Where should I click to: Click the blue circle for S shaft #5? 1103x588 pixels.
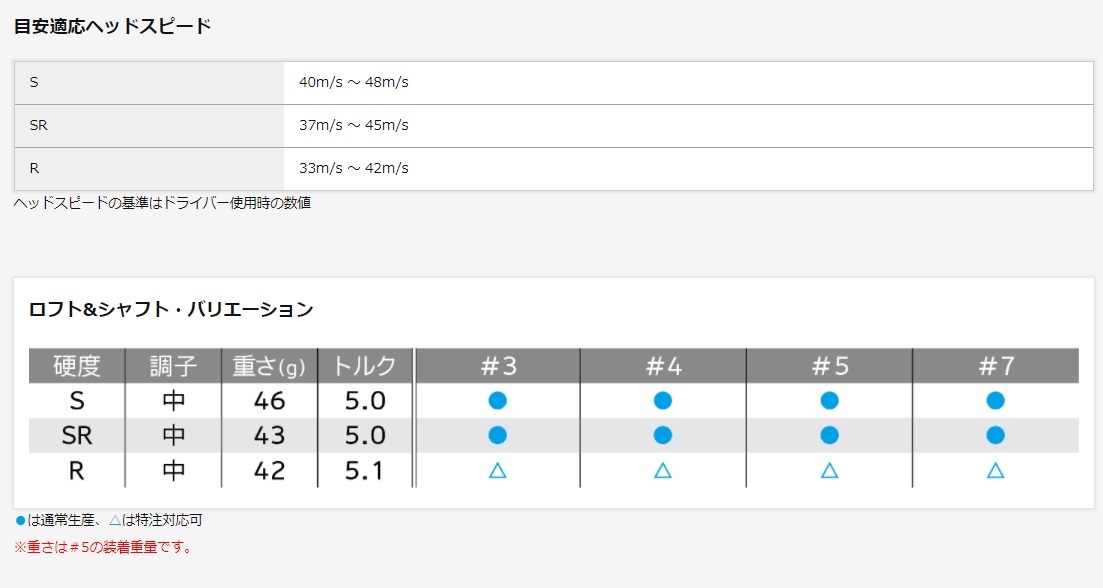pyautogui.click(x=829, y=400)
